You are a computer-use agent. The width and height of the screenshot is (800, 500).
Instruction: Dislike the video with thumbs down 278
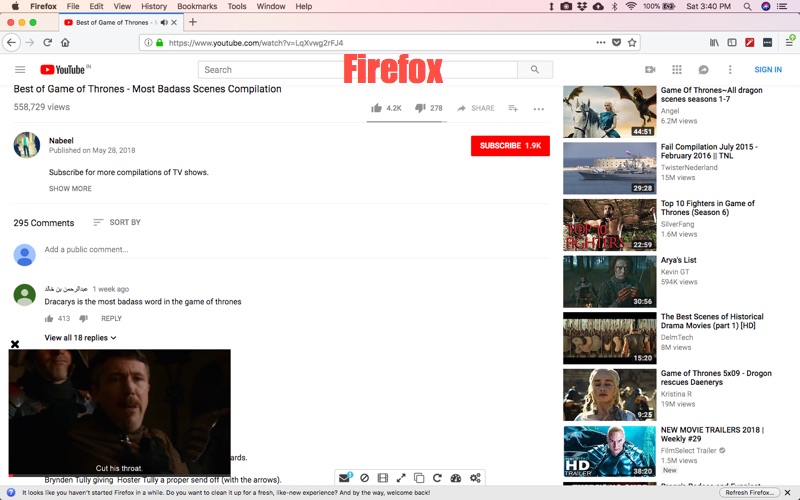click(429, 108)
